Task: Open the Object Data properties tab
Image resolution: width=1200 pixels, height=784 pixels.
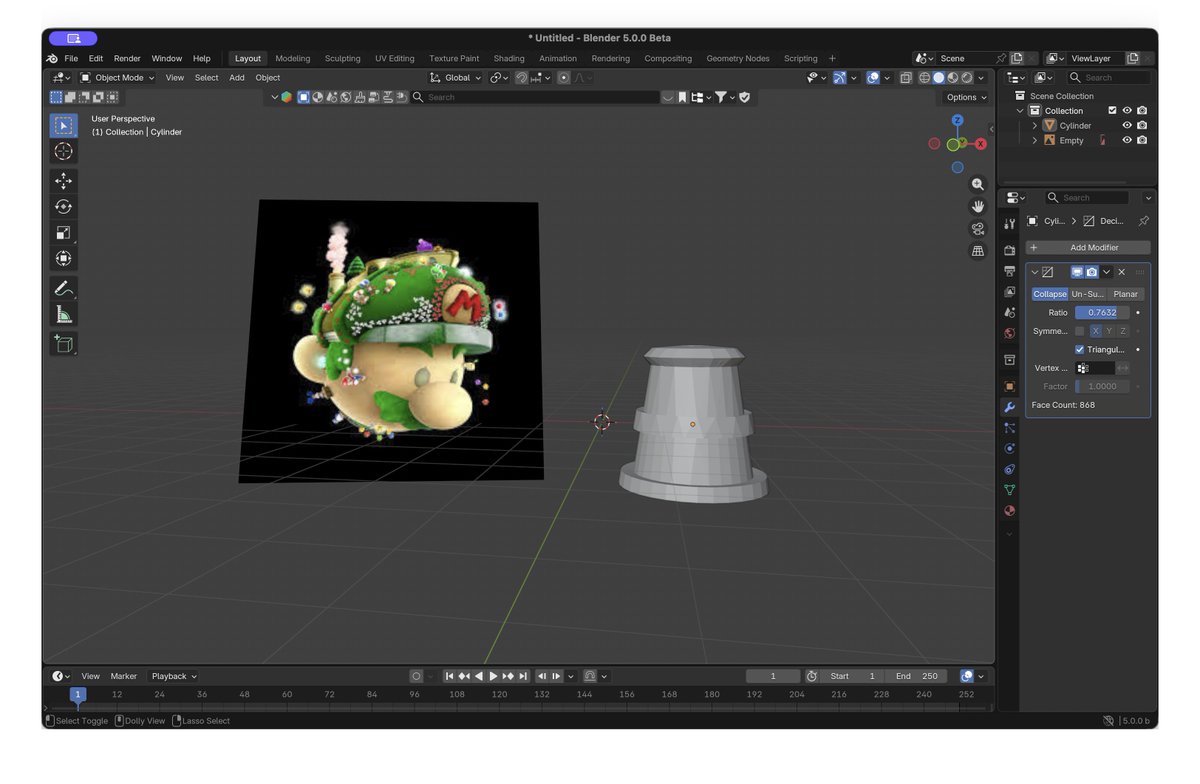Action: (x=1009, y=490)
